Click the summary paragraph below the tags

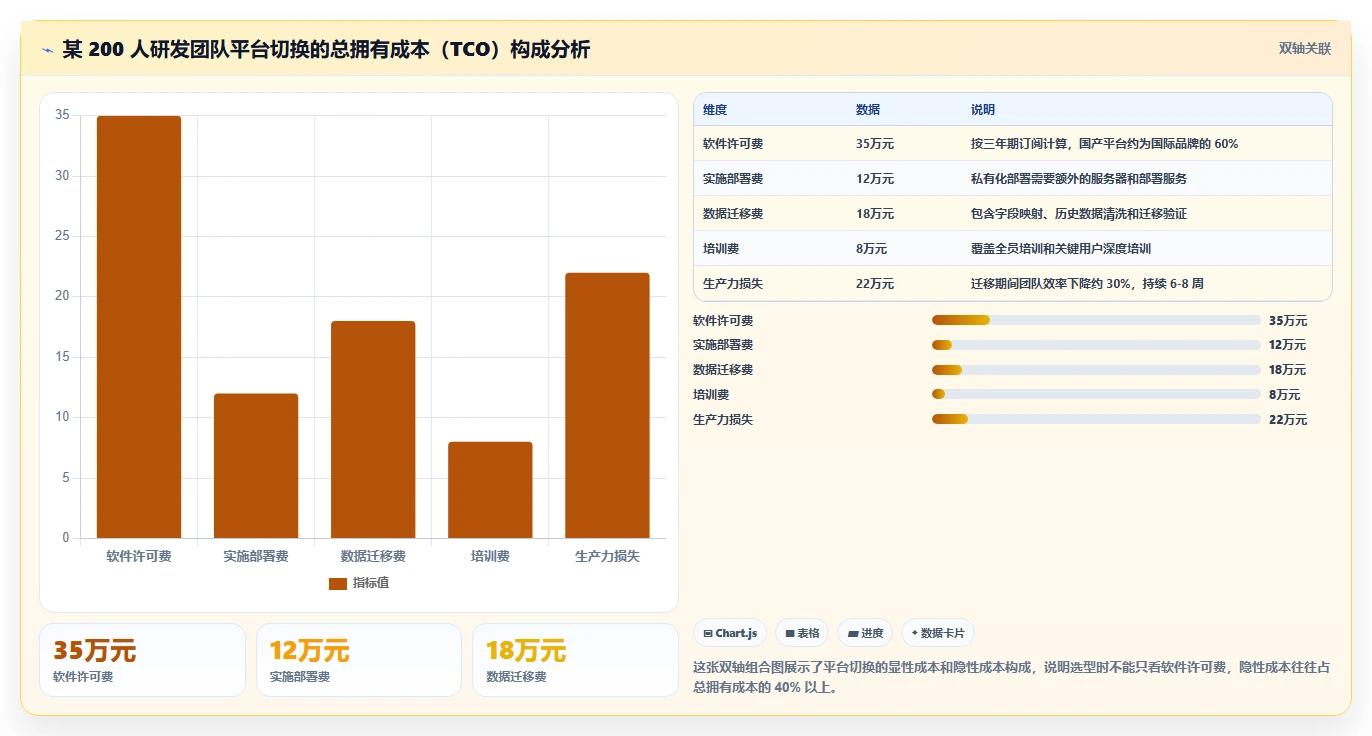pos(1011,677)
